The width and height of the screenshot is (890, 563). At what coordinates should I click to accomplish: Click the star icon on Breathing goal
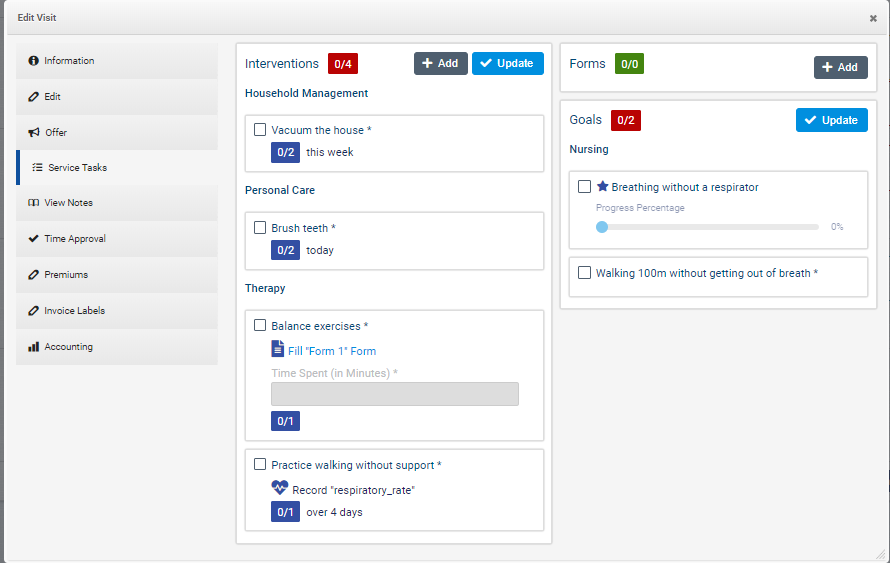(603, 187)
